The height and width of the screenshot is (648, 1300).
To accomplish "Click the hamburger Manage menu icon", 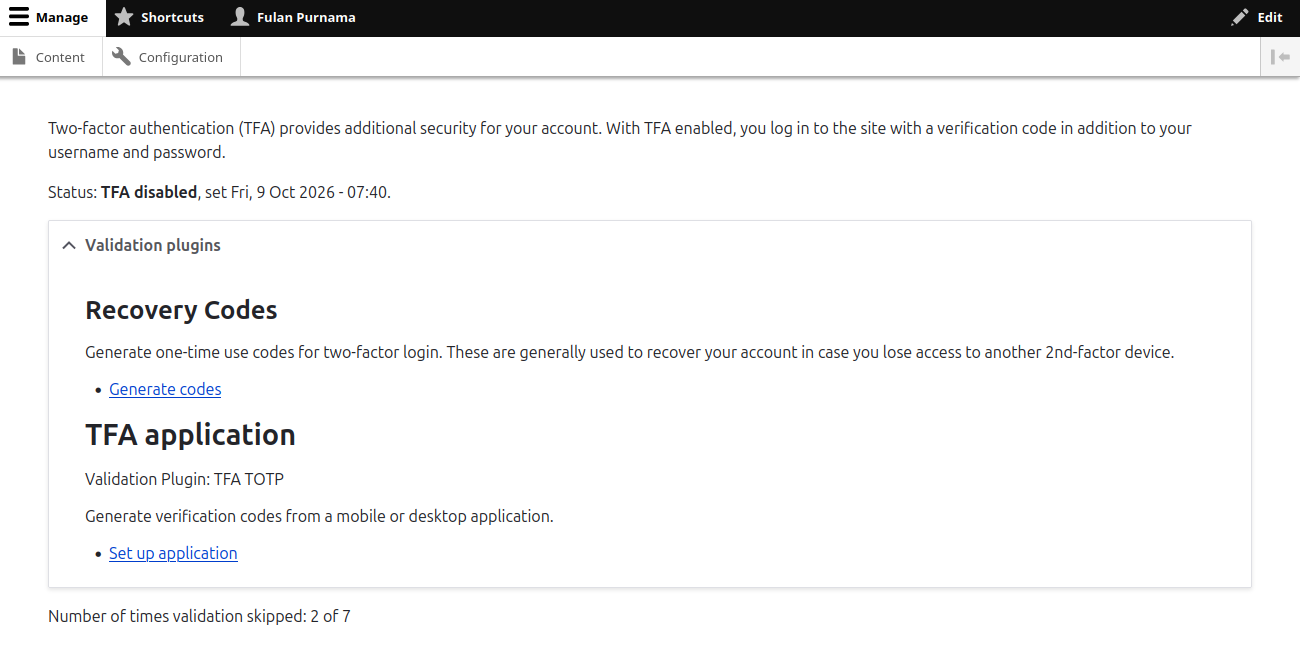I will click(19, 17).
